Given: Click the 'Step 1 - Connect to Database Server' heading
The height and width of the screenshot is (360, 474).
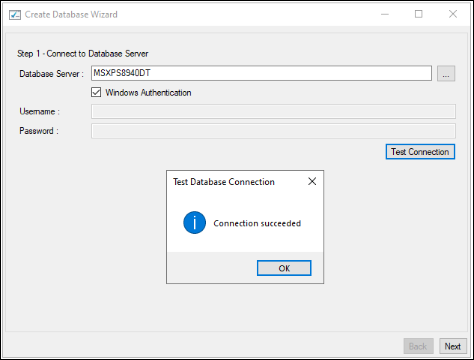Looking at the screenshot, I should (x=83, y=54).
